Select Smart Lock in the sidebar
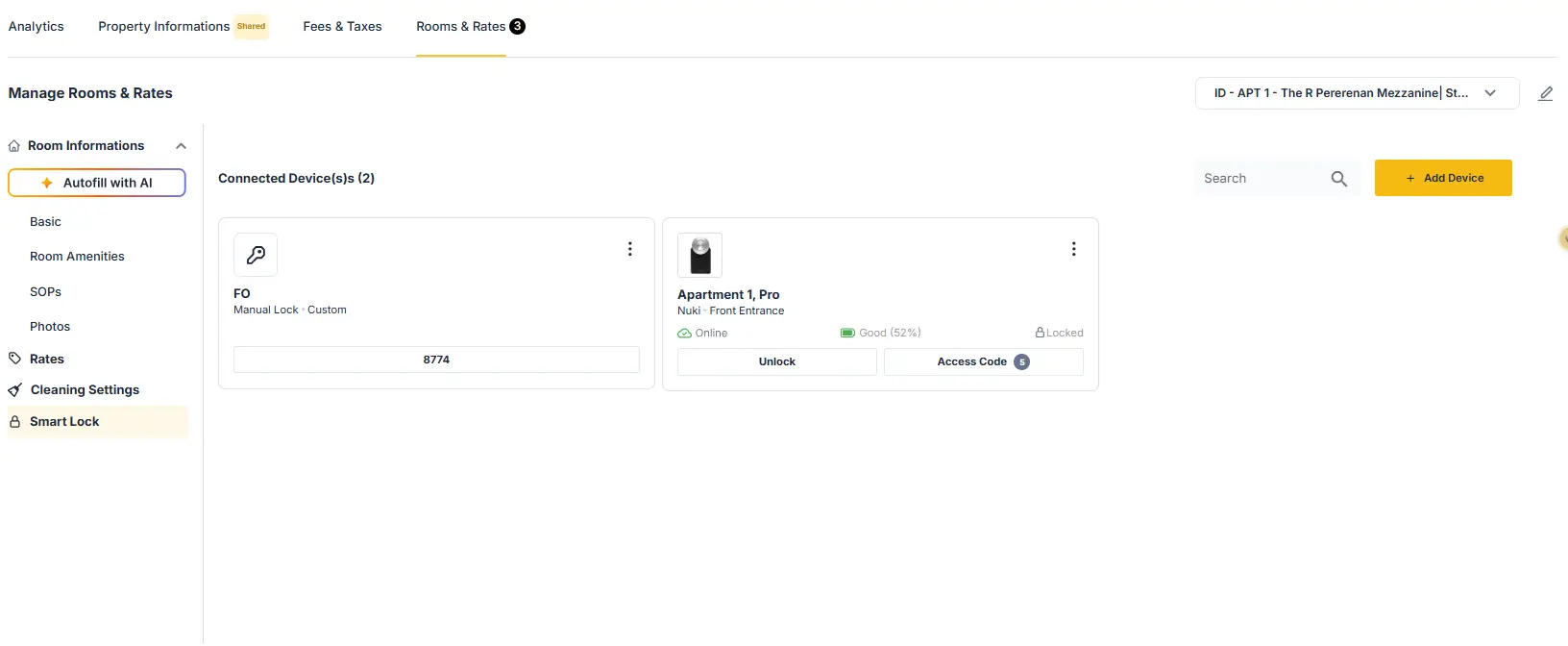Screen dimensions: 1568x646 pos(98,422)
